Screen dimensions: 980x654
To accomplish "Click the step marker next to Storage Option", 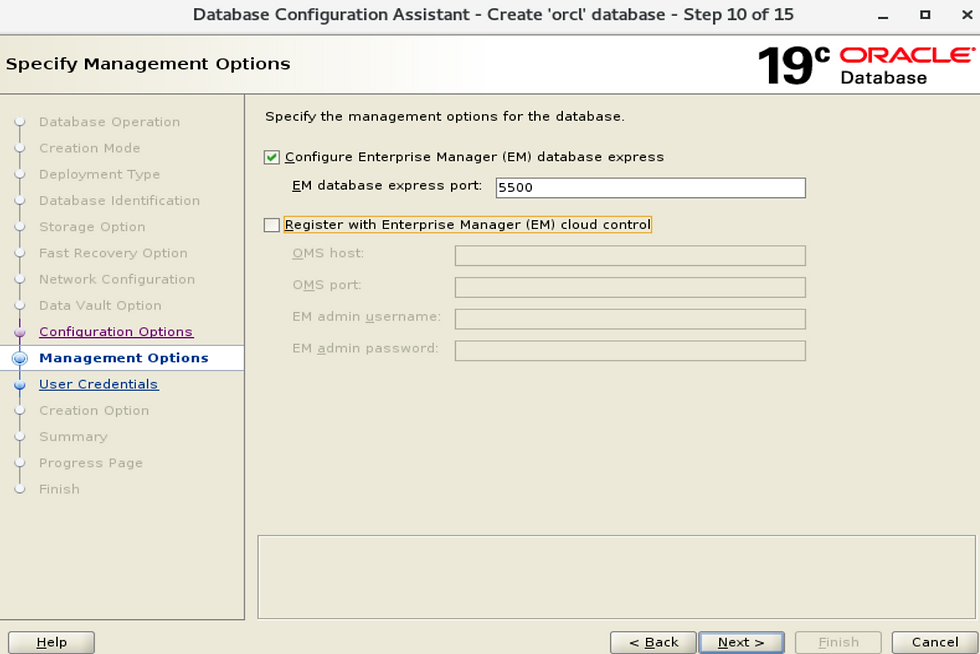I will (22, 227).
